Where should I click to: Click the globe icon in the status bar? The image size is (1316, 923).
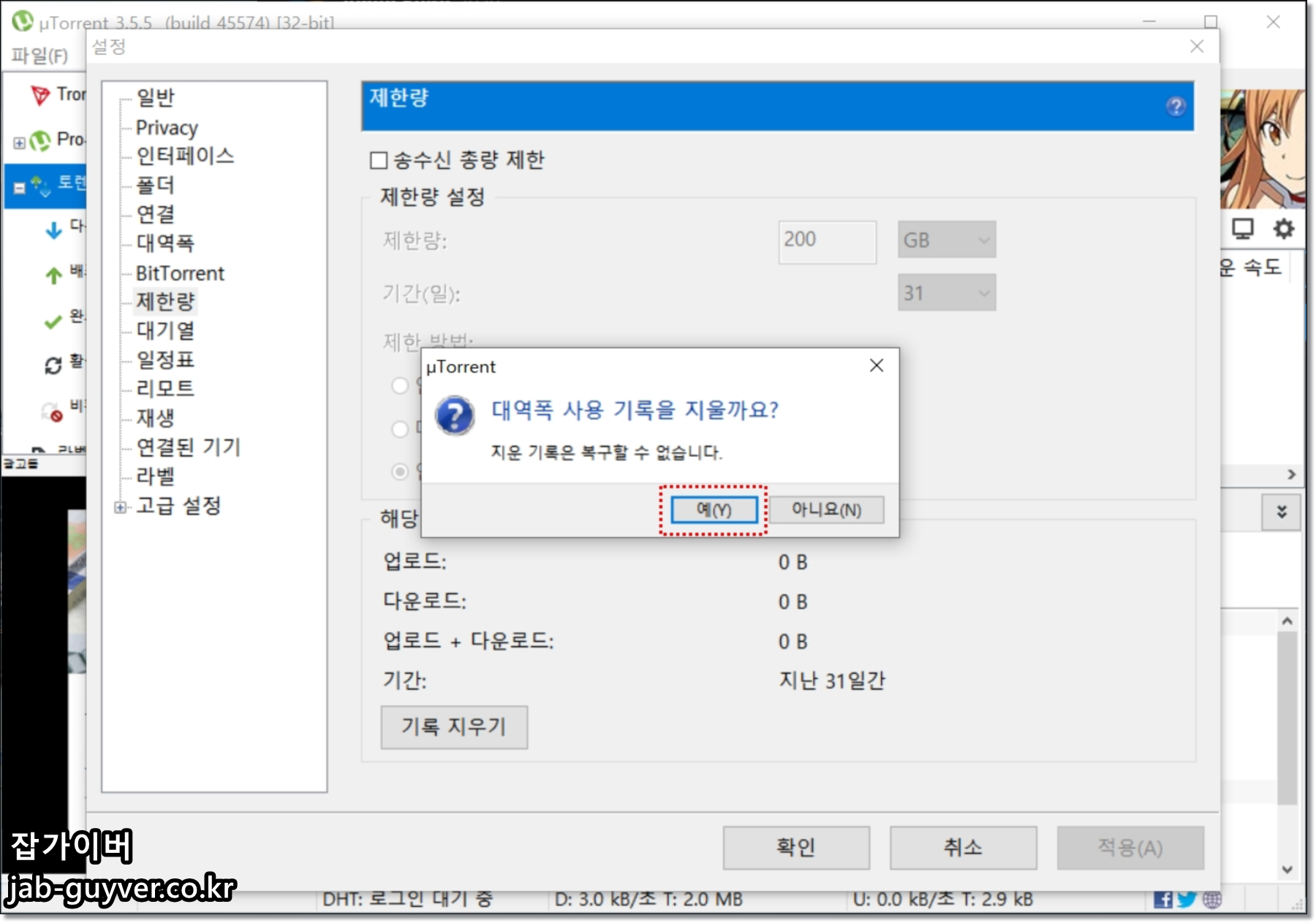(1212, 900)
